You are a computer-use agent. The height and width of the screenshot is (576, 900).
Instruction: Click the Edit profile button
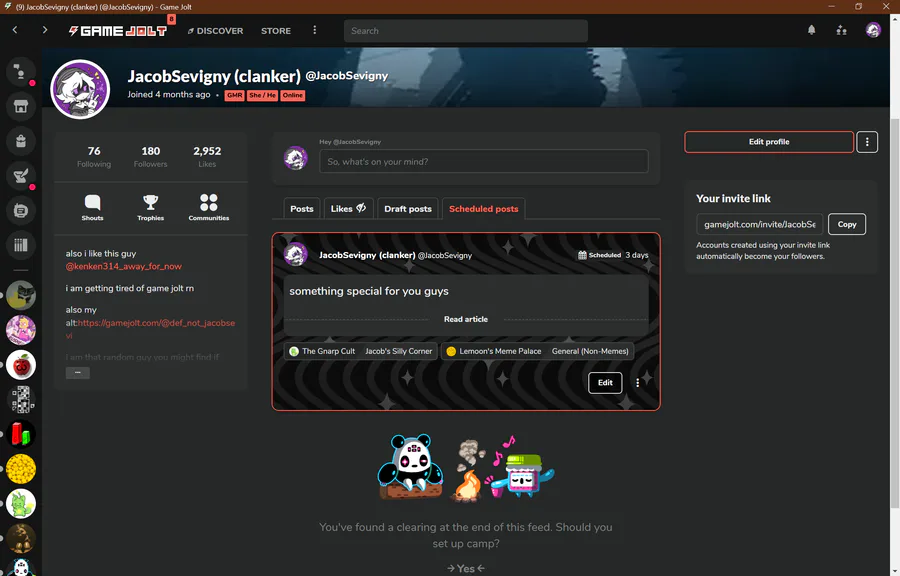pyautogui.click(x=769, y=142)
